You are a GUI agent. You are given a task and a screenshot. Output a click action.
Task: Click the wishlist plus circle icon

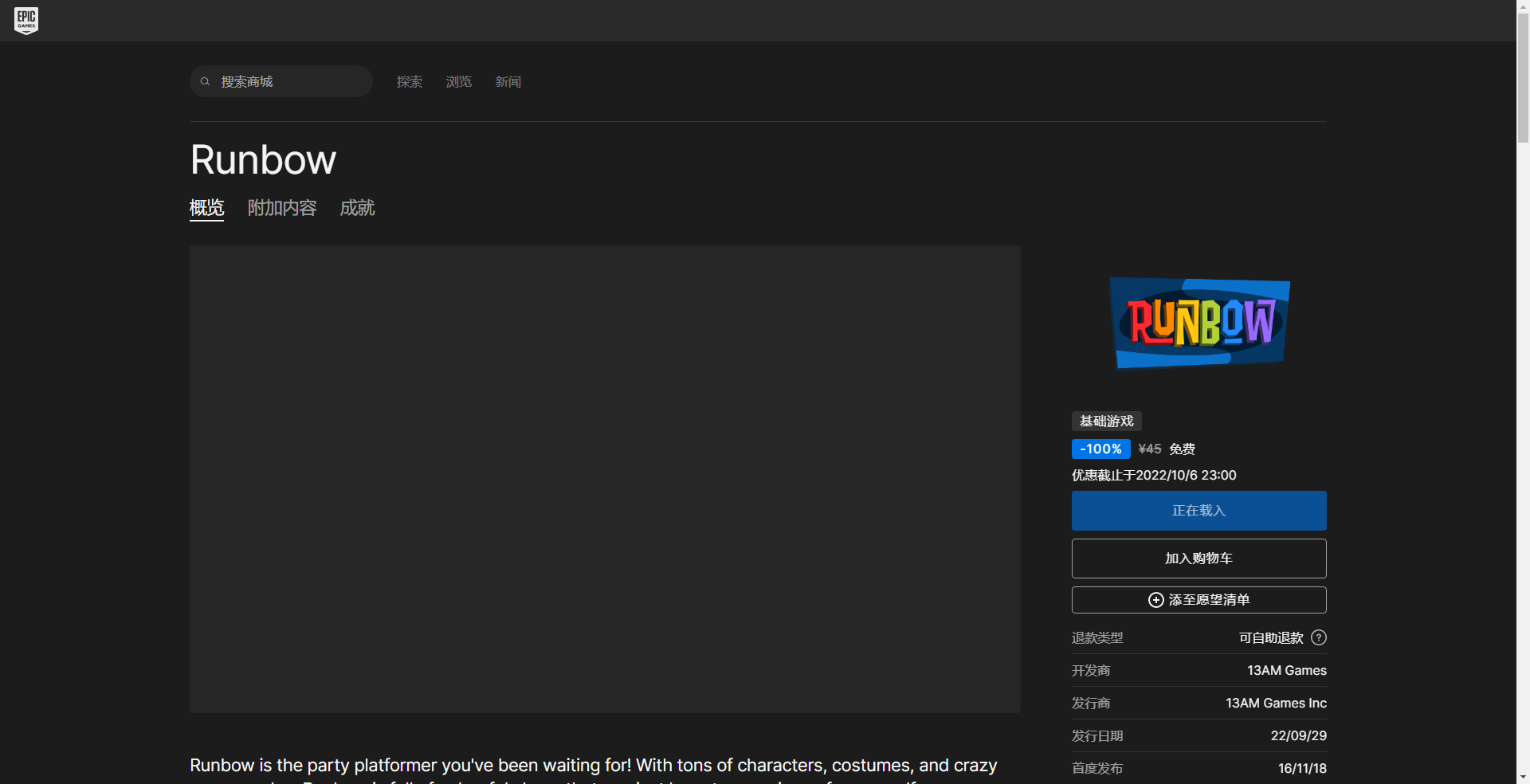1155,600
